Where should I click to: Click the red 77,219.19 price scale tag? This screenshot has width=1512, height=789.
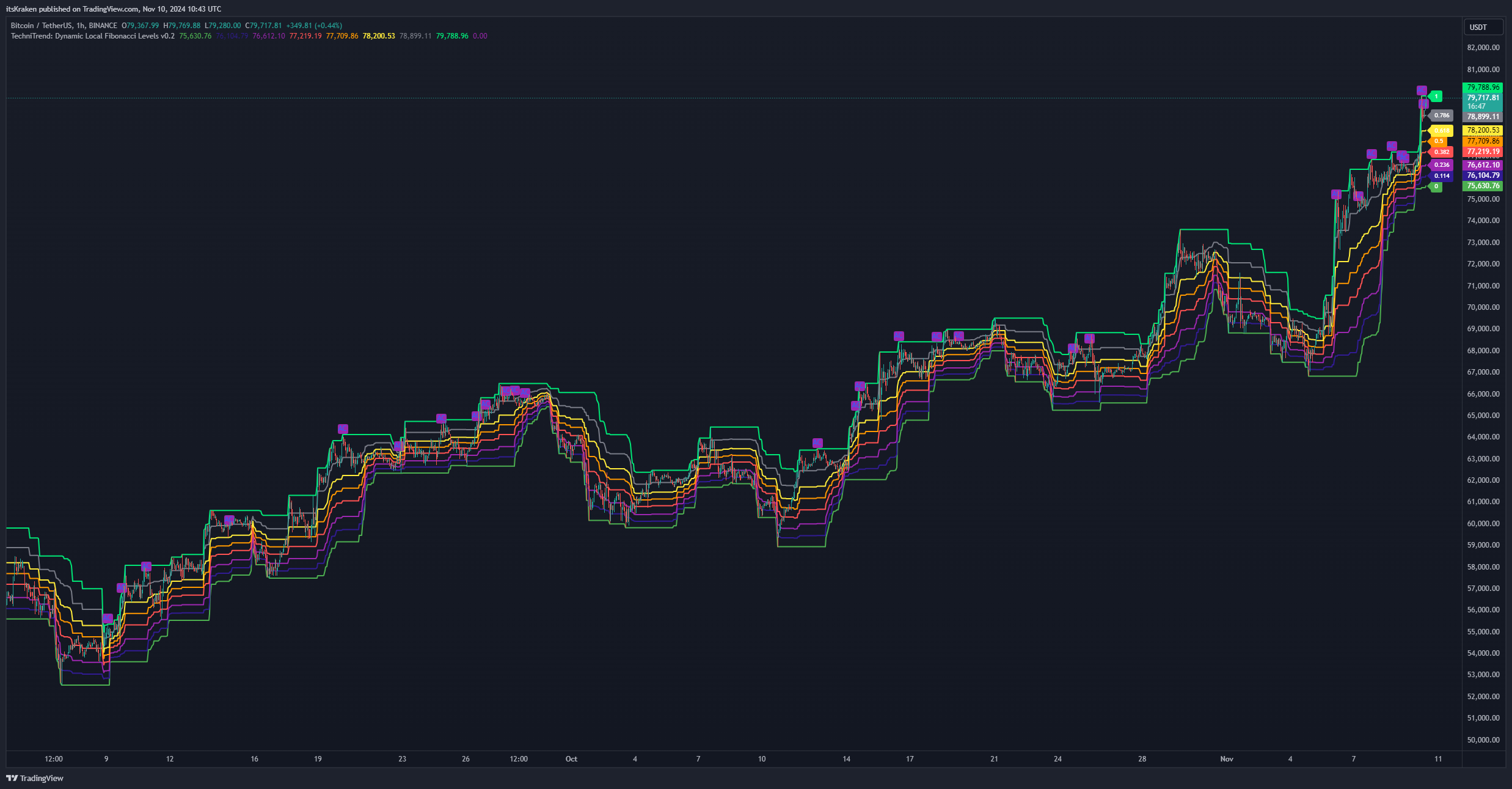coord(1483,152)
